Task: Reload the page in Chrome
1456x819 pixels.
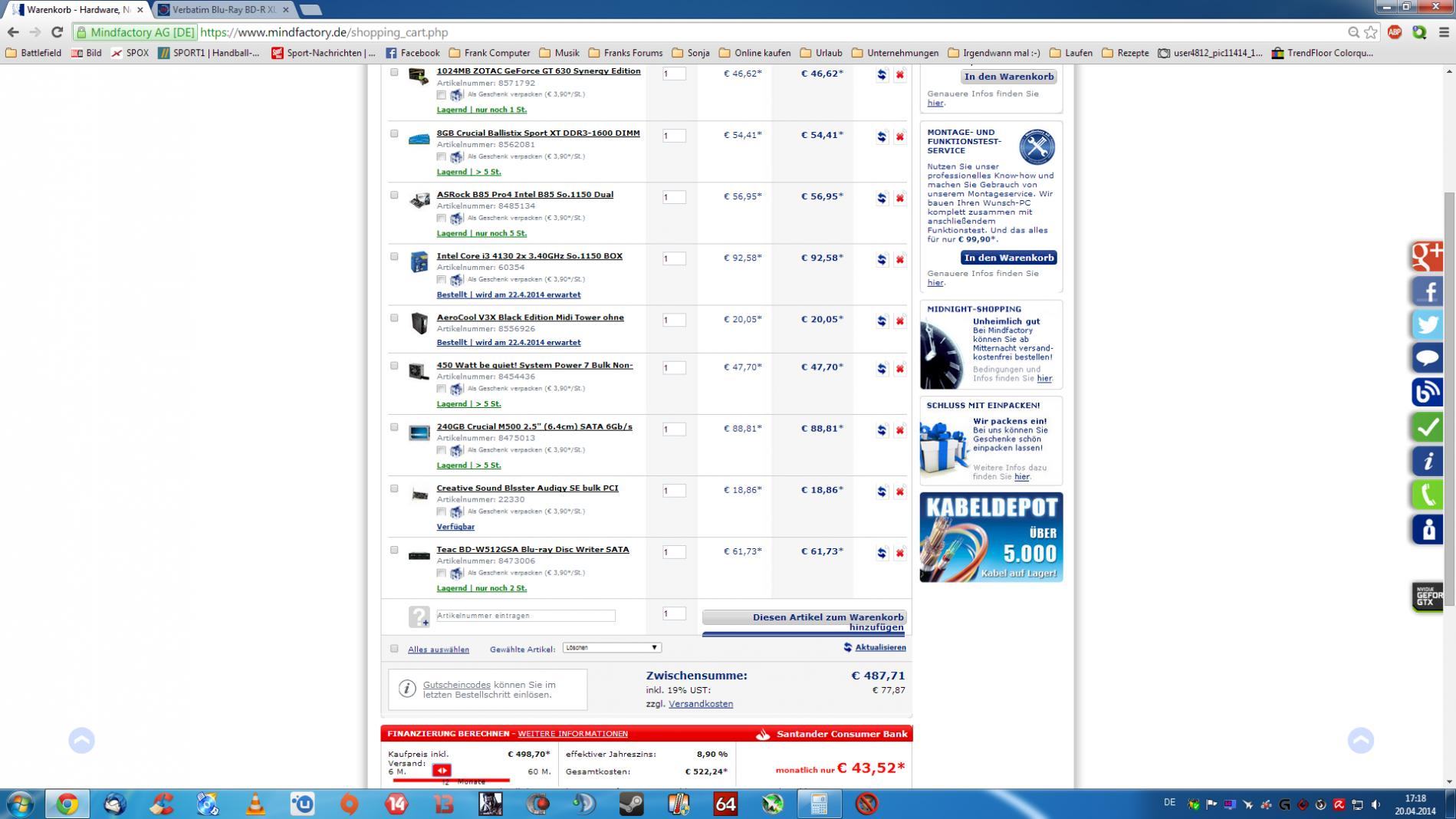Action: [57, 32]
